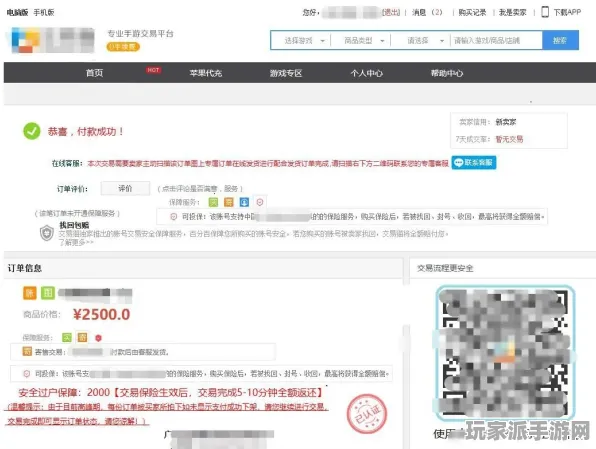Image resolution: width=596 pixels, height=449 pixels.
Task: Open 个人中心 in navigation bar
Action: [366, 73]
